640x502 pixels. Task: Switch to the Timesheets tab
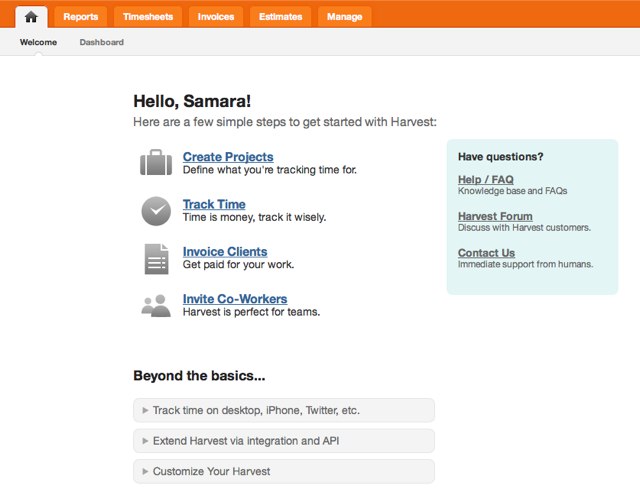148,17
